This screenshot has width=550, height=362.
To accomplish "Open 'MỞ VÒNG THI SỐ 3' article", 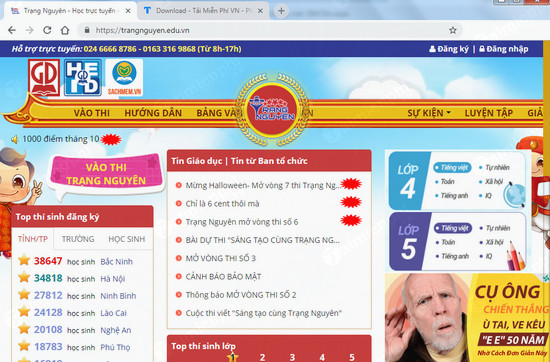I will coord(221,258).
